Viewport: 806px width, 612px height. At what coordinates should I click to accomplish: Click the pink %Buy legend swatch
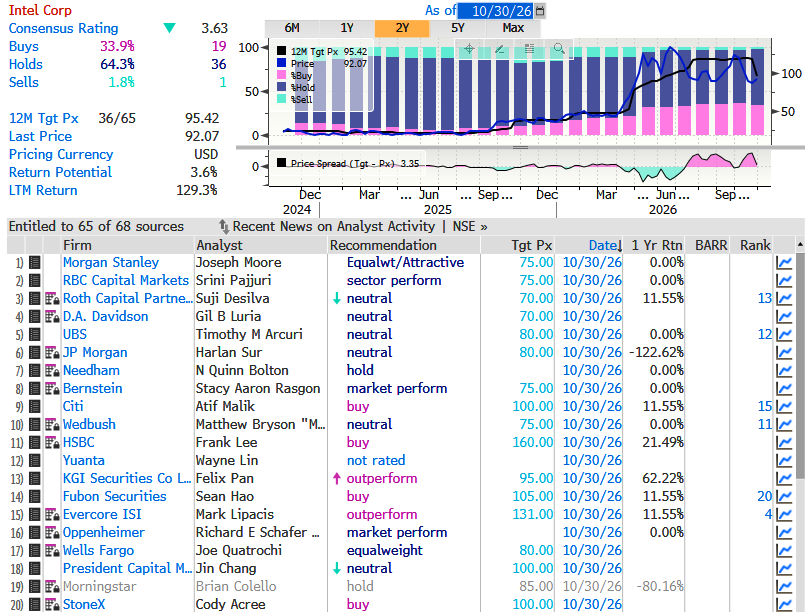click(x=281, y=75)
